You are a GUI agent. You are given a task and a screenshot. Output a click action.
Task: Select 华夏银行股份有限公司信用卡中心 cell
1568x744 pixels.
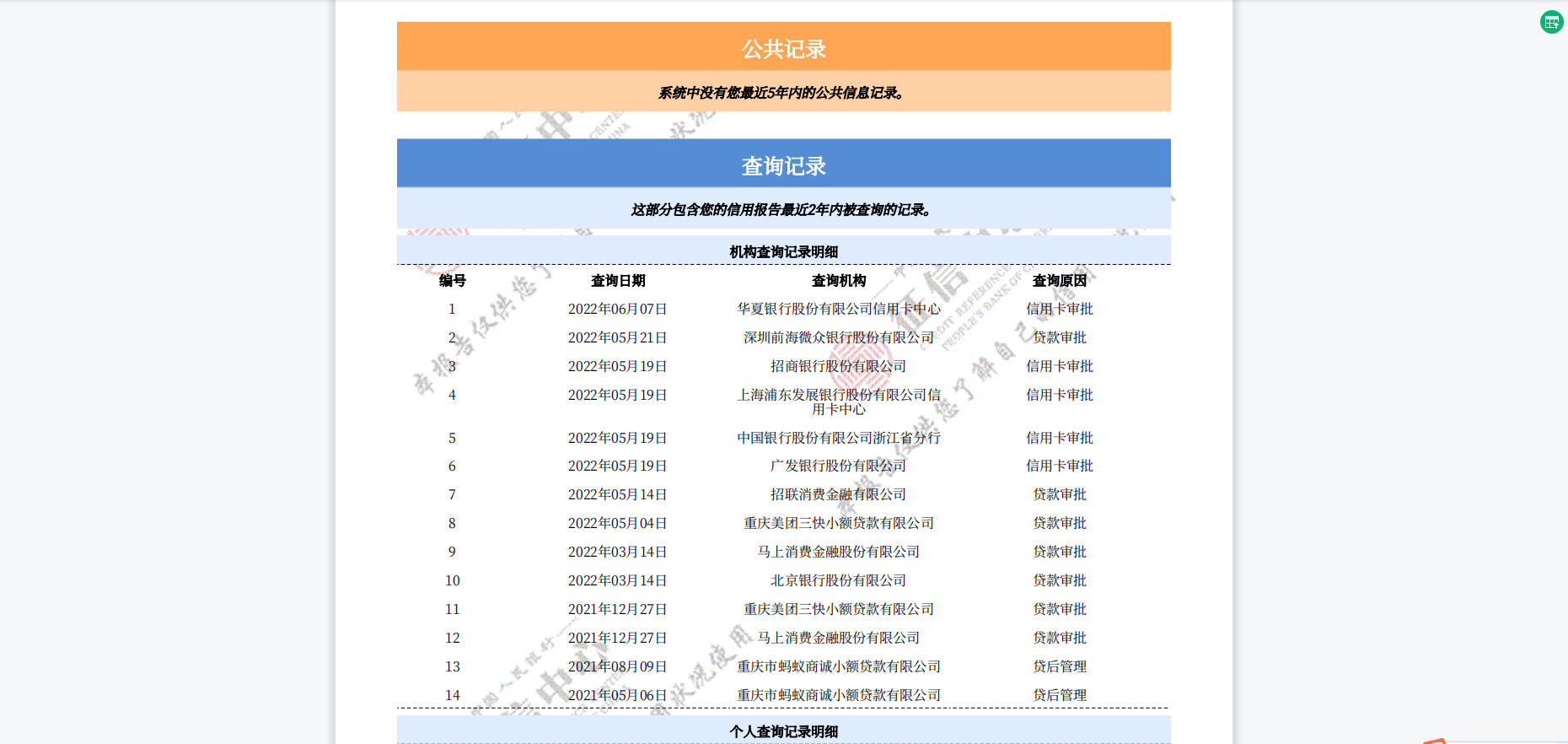839,310
